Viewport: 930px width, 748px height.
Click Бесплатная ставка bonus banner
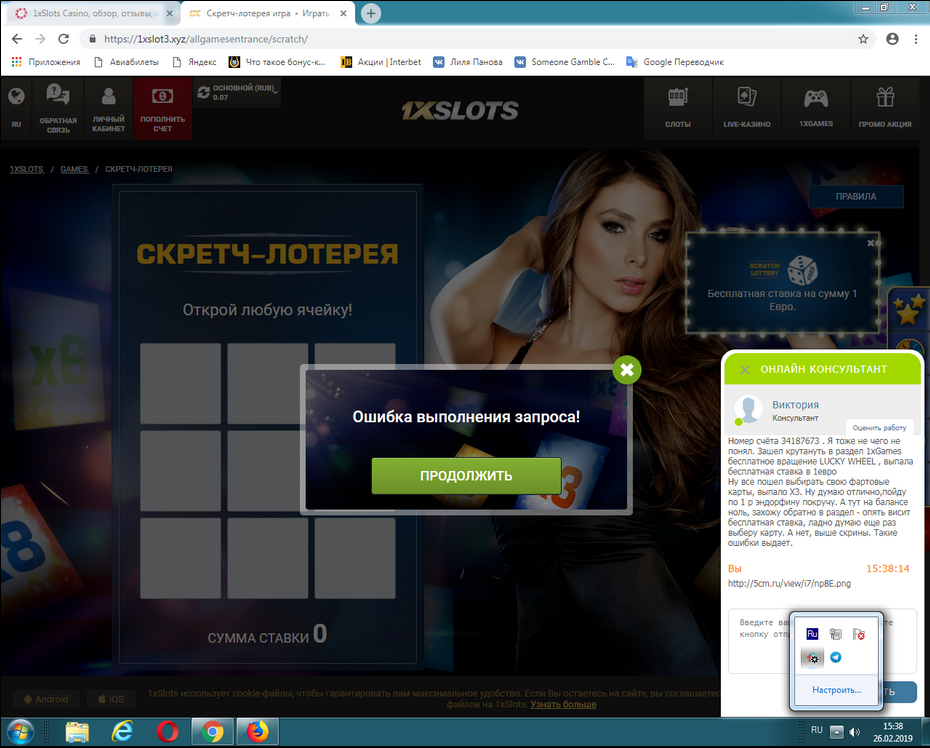[x=782, y=283]
